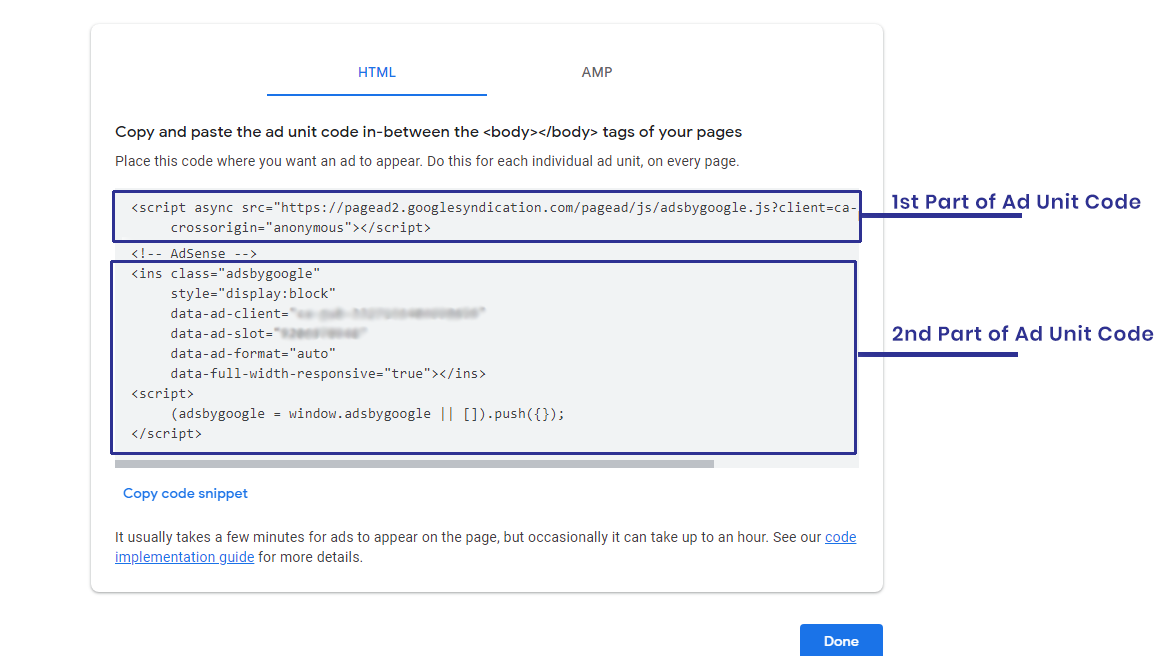Click the ins class="adsbygoogle" line

[x=225, y=273]
